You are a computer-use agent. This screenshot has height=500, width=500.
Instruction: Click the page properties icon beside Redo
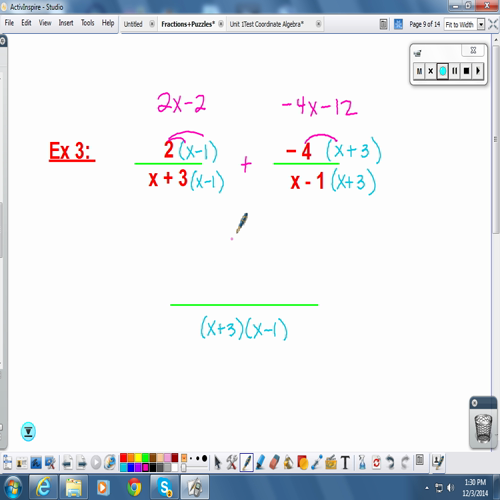(x=420, y=460)
